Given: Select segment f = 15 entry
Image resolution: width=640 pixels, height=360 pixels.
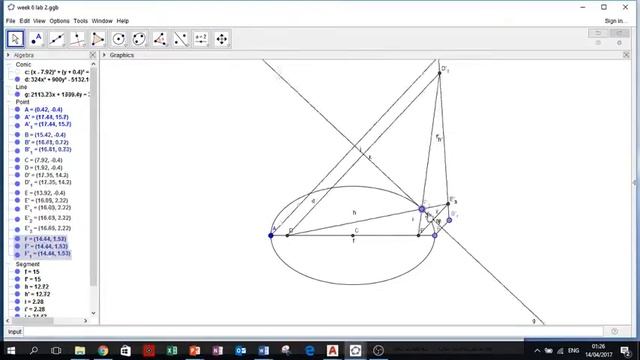Looking at the screenshot, I should click(x=32, y=272).
